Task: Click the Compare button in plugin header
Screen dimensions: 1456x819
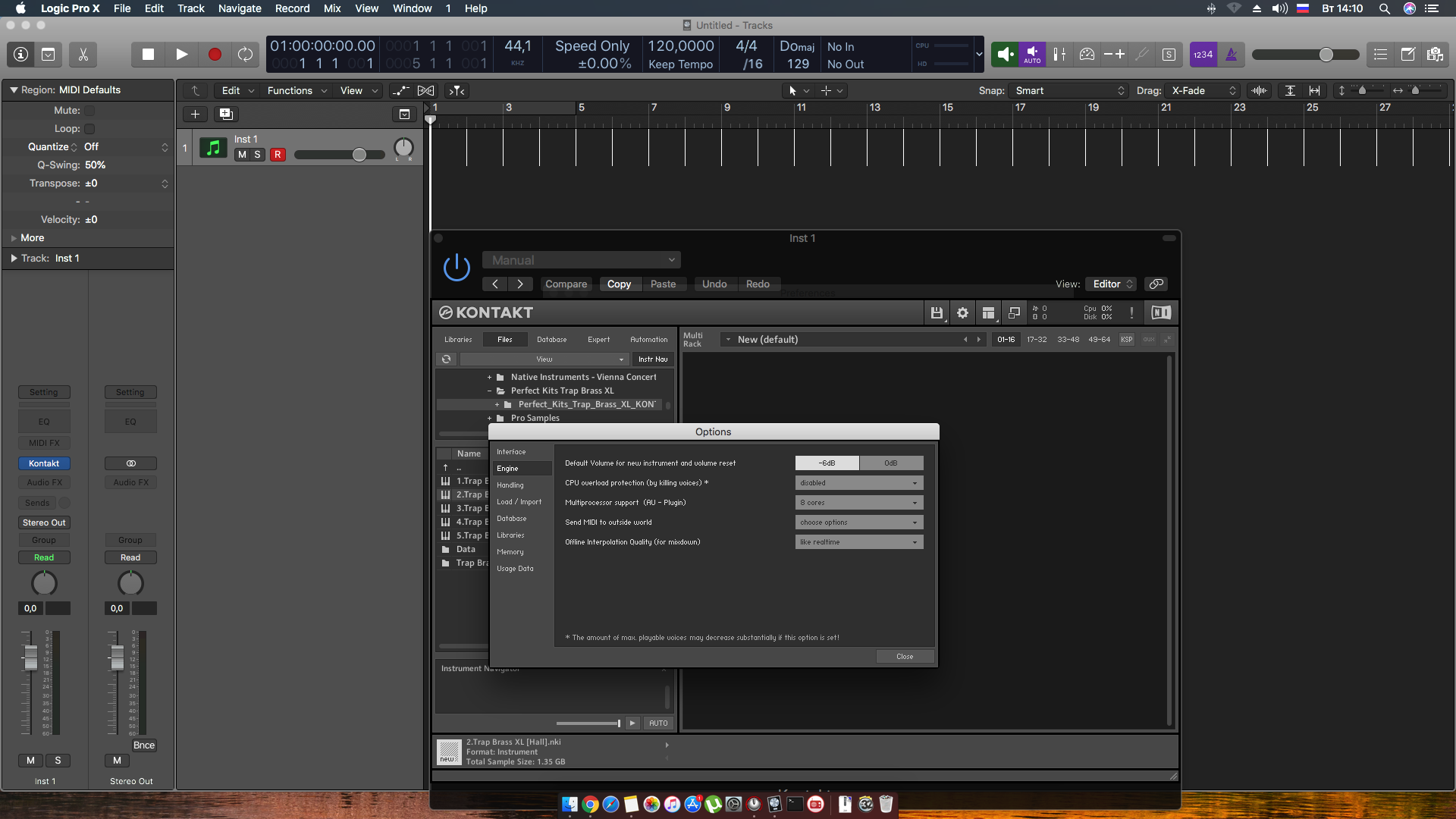Action: [x=566, y=284]
